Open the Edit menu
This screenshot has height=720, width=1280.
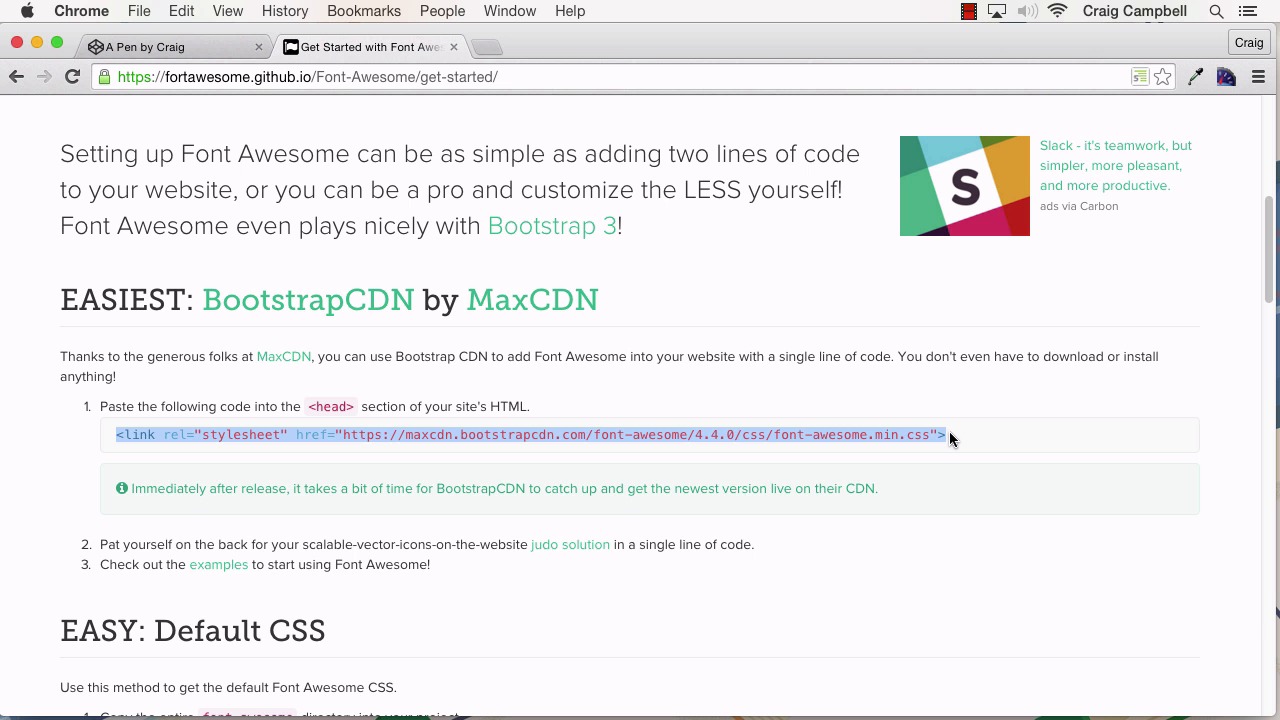tap(181, 11)
